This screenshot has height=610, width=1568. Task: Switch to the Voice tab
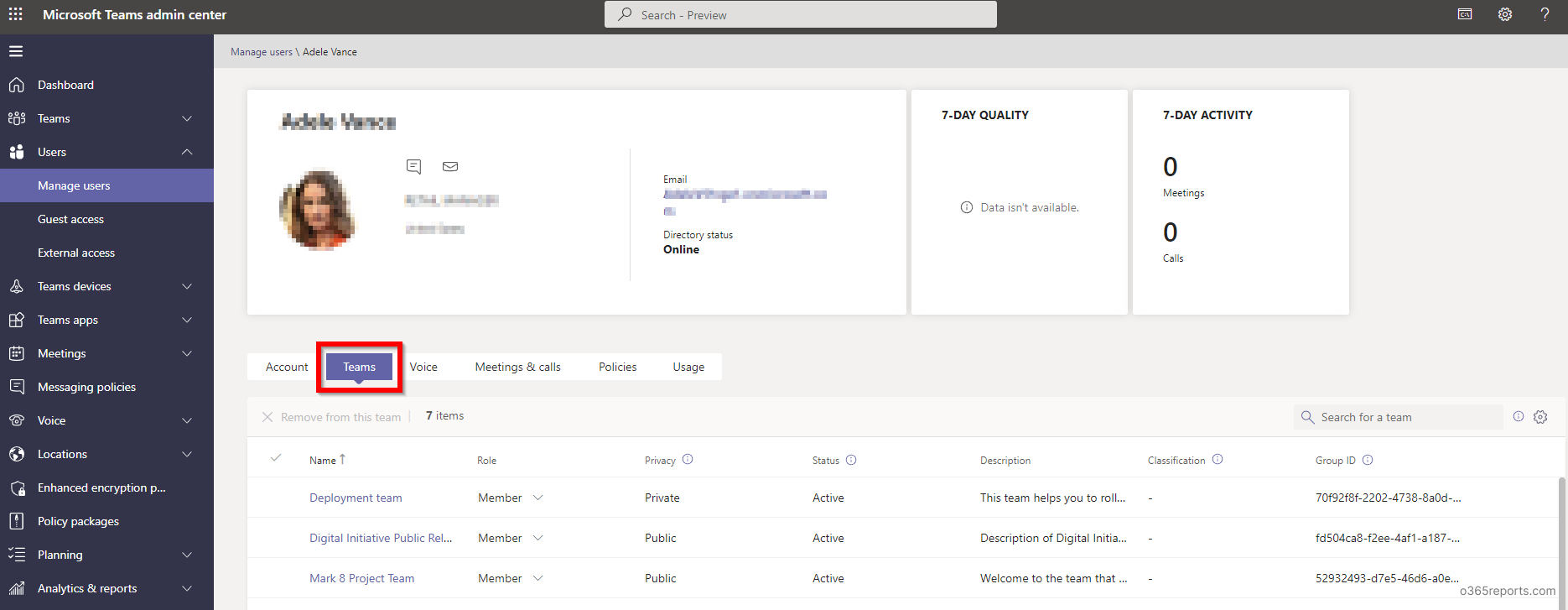pyautogui.click(x=423, y=367)
